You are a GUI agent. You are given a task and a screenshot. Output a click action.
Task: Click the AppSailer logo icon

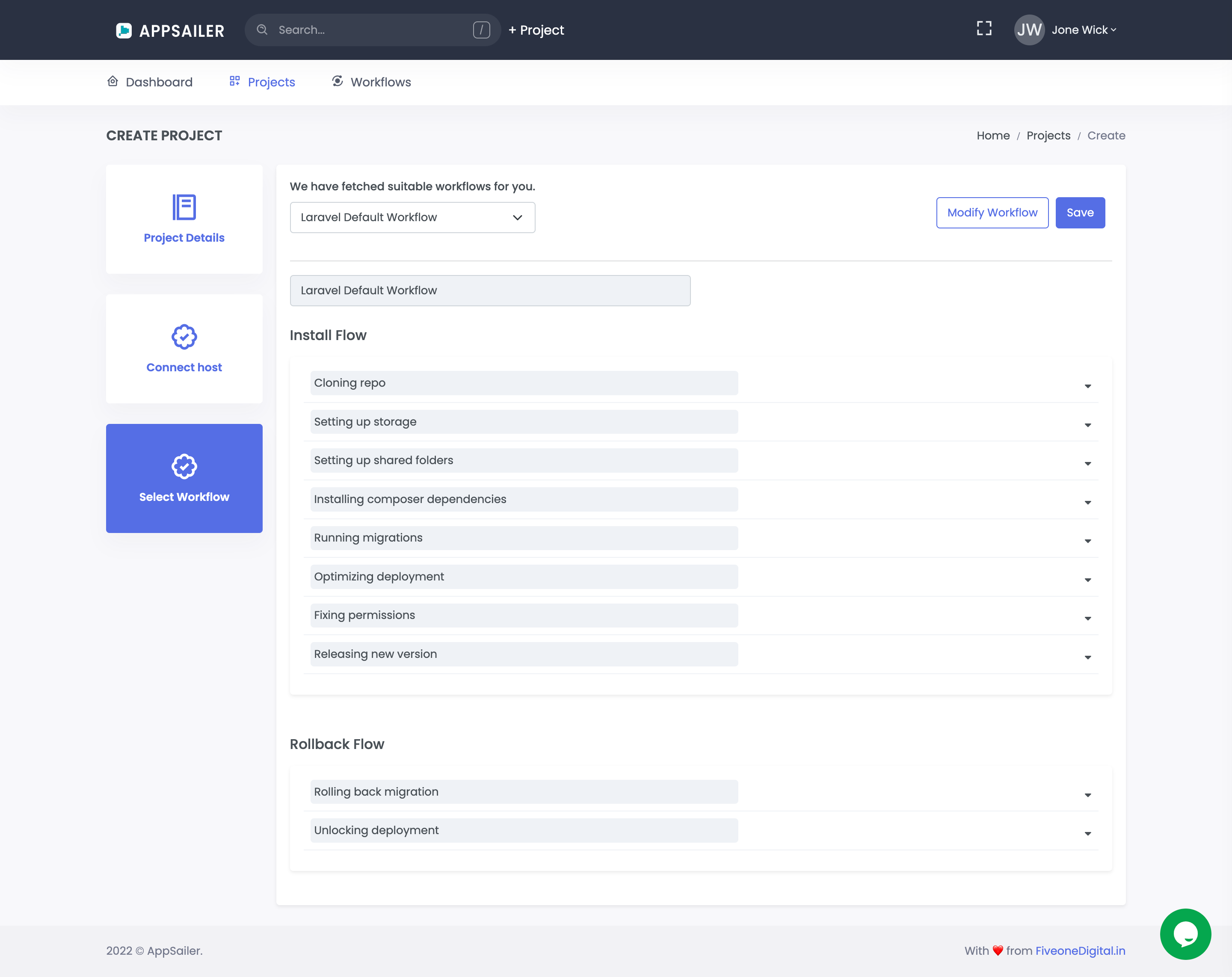click(124, 30)
